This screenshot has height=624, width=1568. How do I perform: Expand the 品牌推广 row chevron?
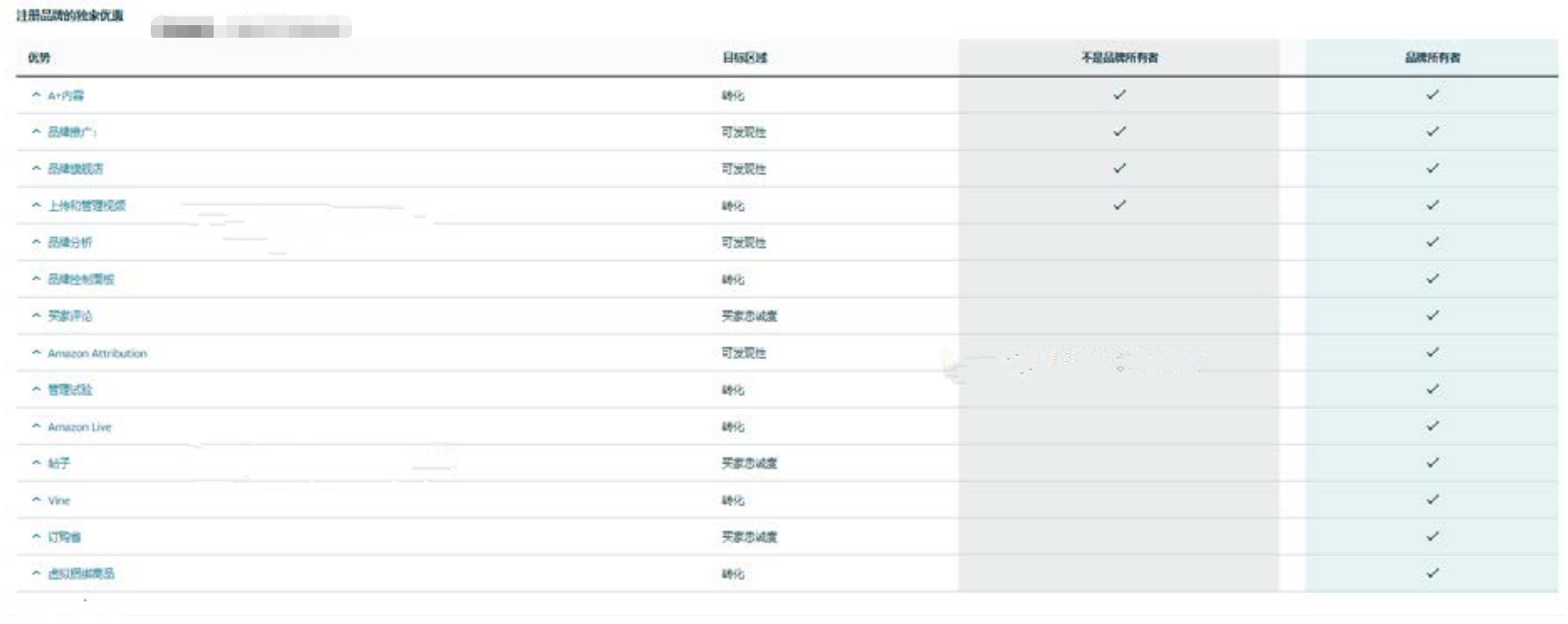36,132
